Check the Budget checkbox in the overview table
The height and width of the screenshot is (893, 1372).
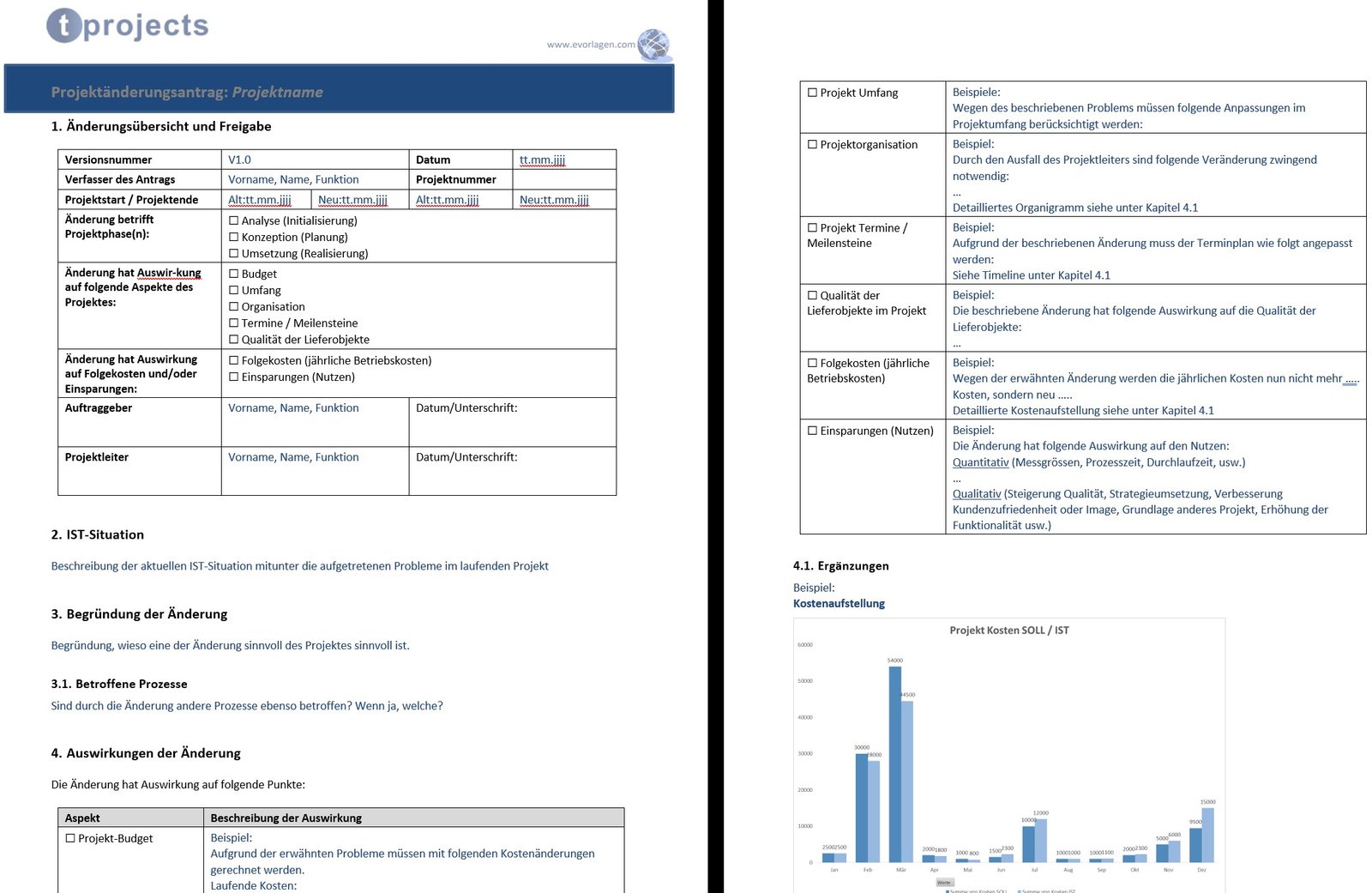233,274
